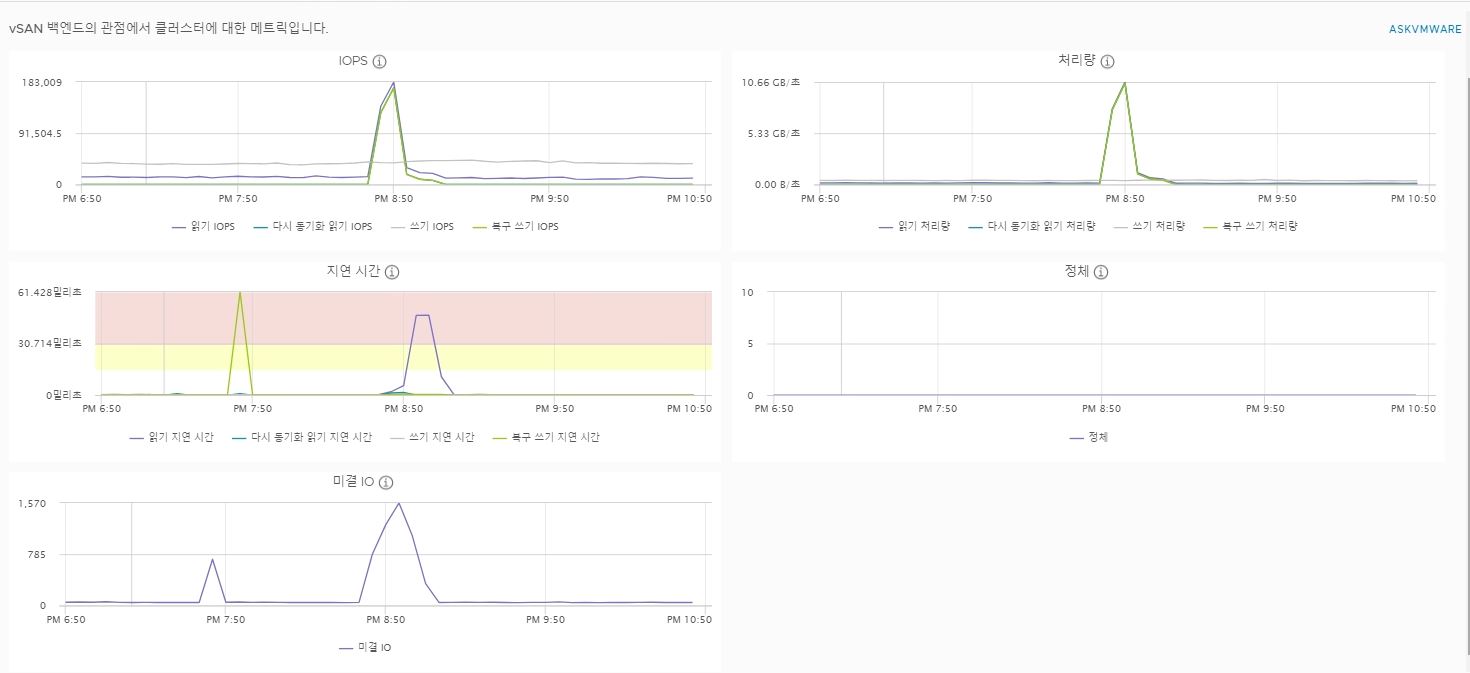Click the green latency spike near 7:45
1470x673 pixels.
click(x=240, y=294)
